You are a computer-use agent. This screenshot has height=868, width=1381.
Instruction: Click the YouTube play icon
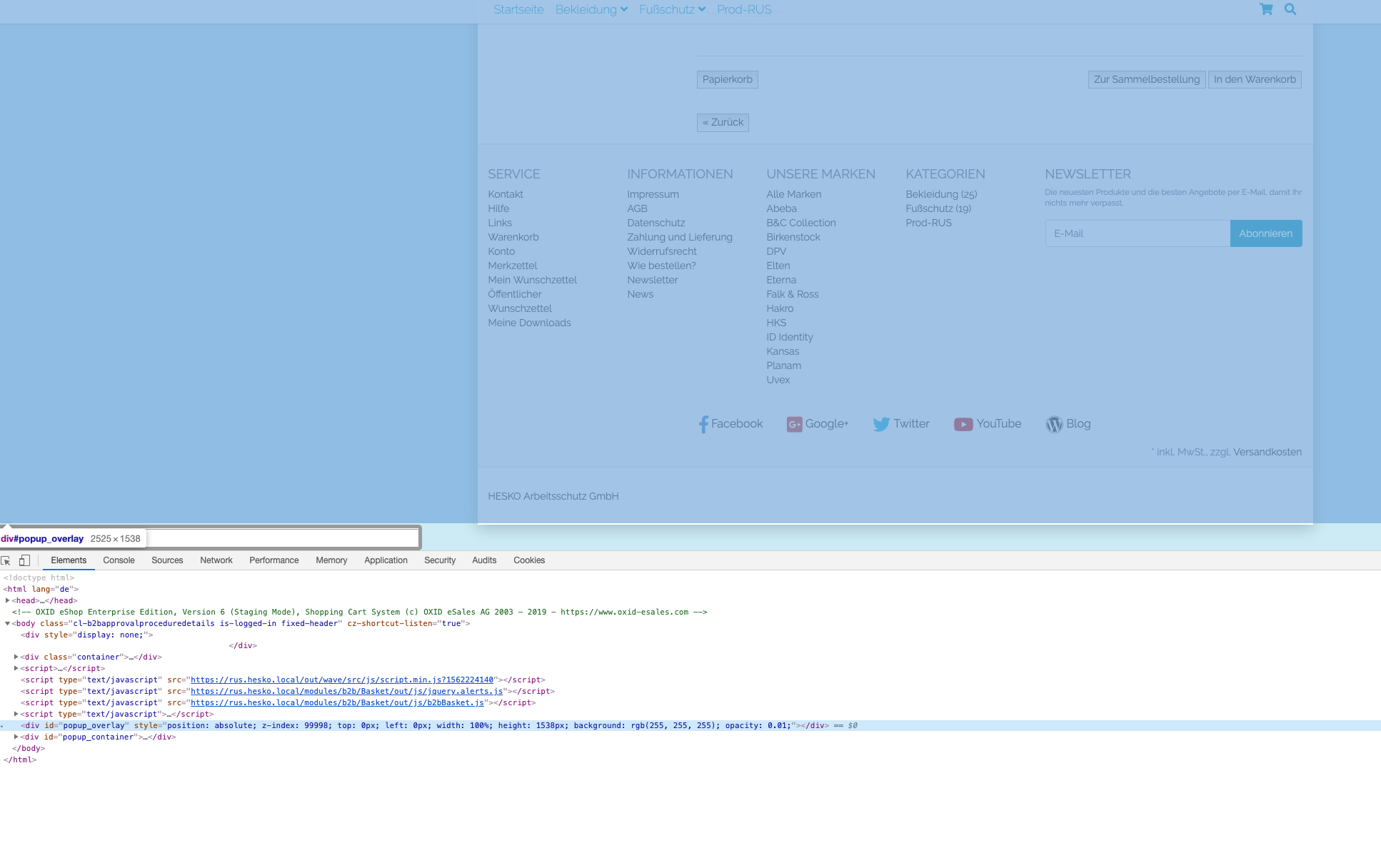point(963,424)
